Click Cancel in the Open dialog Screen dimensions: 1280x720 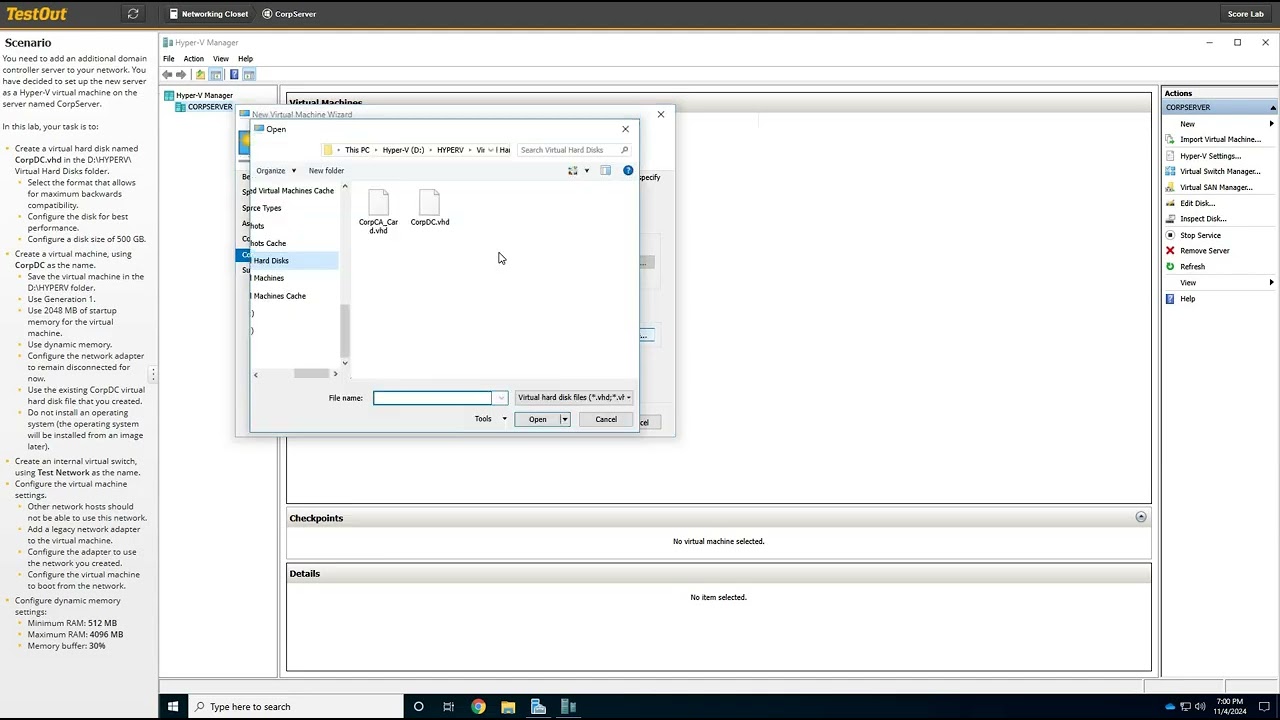[606, 420]
